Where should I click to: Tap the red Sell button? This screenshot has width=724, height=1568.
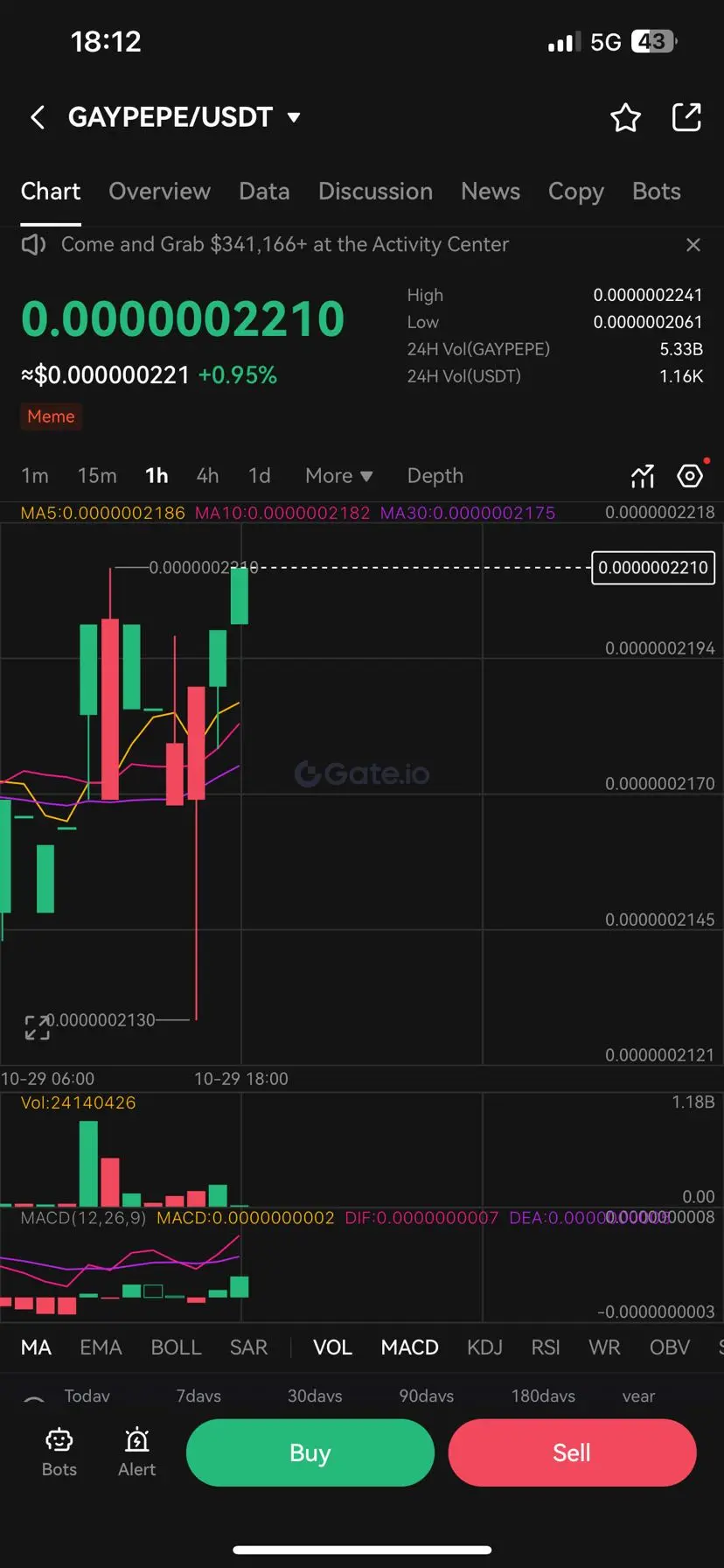572,1452
